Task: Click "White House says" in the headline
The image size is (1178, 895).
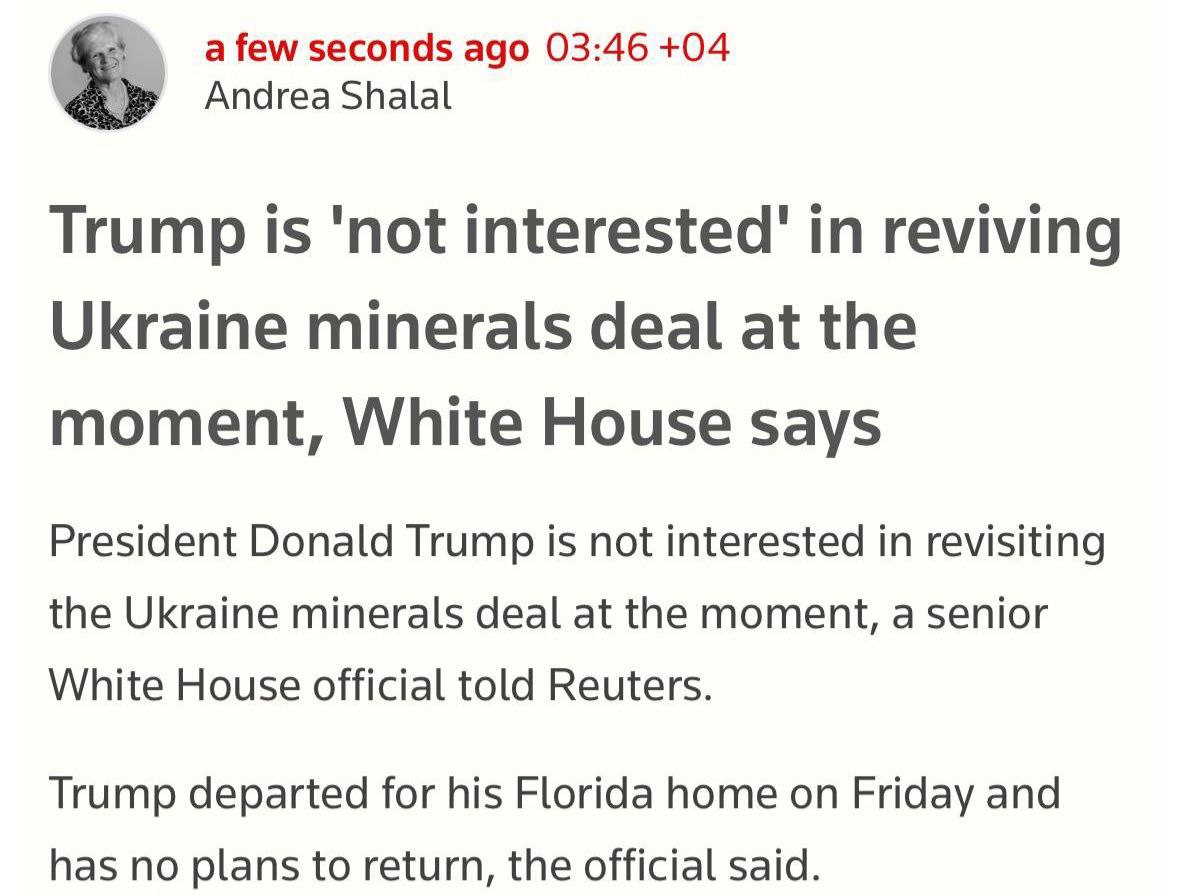Action: [x=613, y=423]
